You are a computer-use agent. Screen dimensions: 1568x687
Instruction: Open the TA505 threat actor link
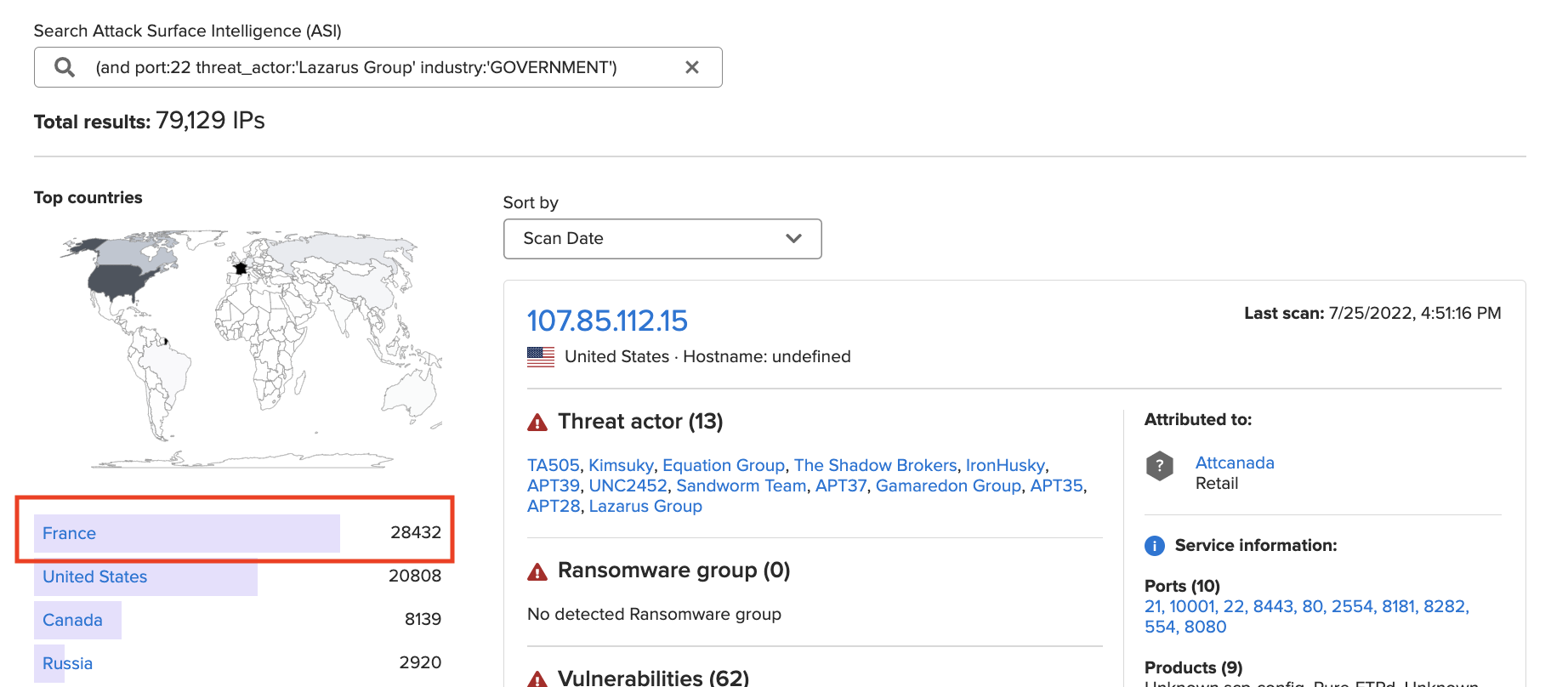(553, 465)
